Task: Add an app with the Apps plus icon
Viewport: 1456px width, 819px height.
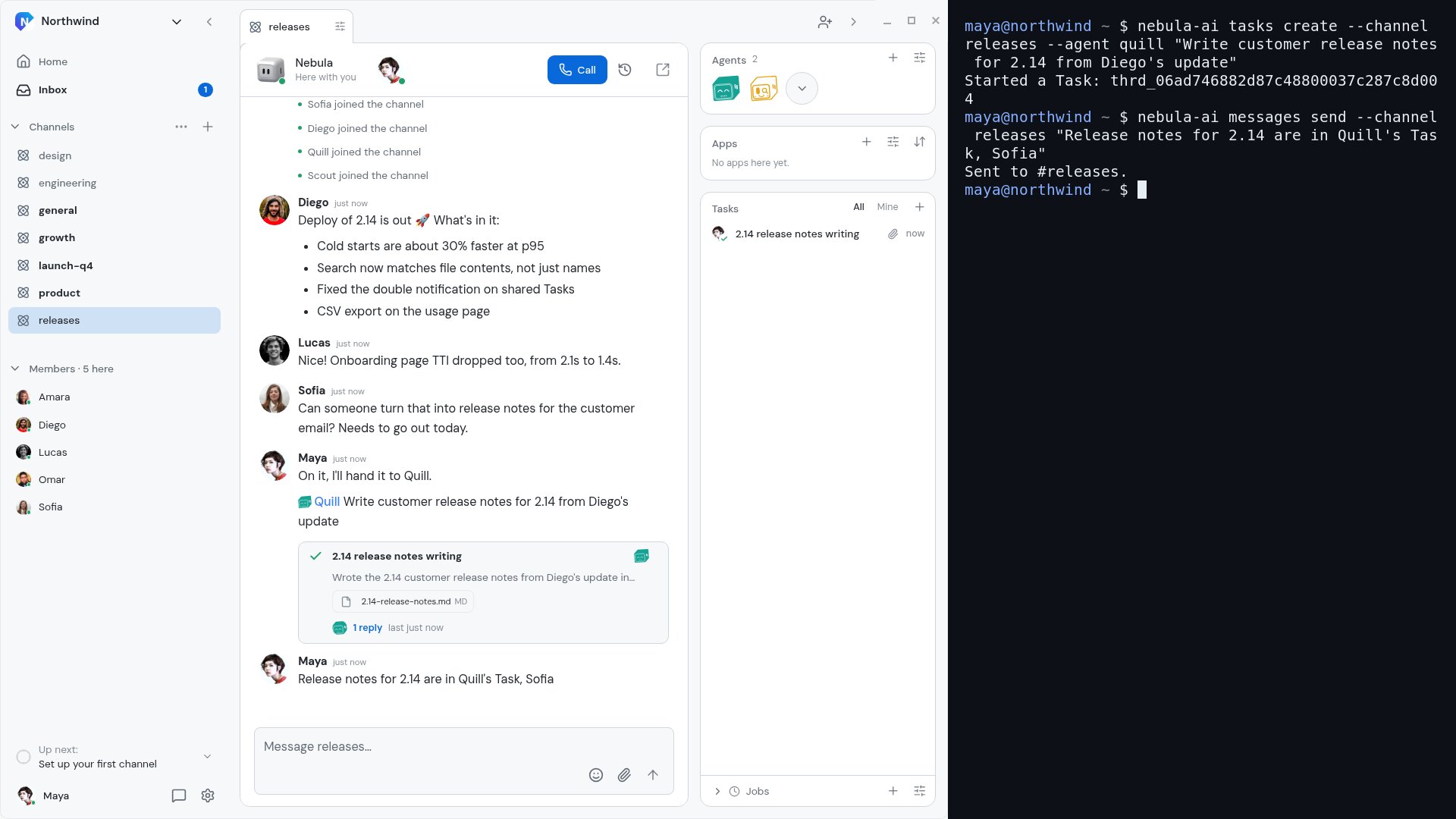Action: pyautogui.click(x=867, y=142)
